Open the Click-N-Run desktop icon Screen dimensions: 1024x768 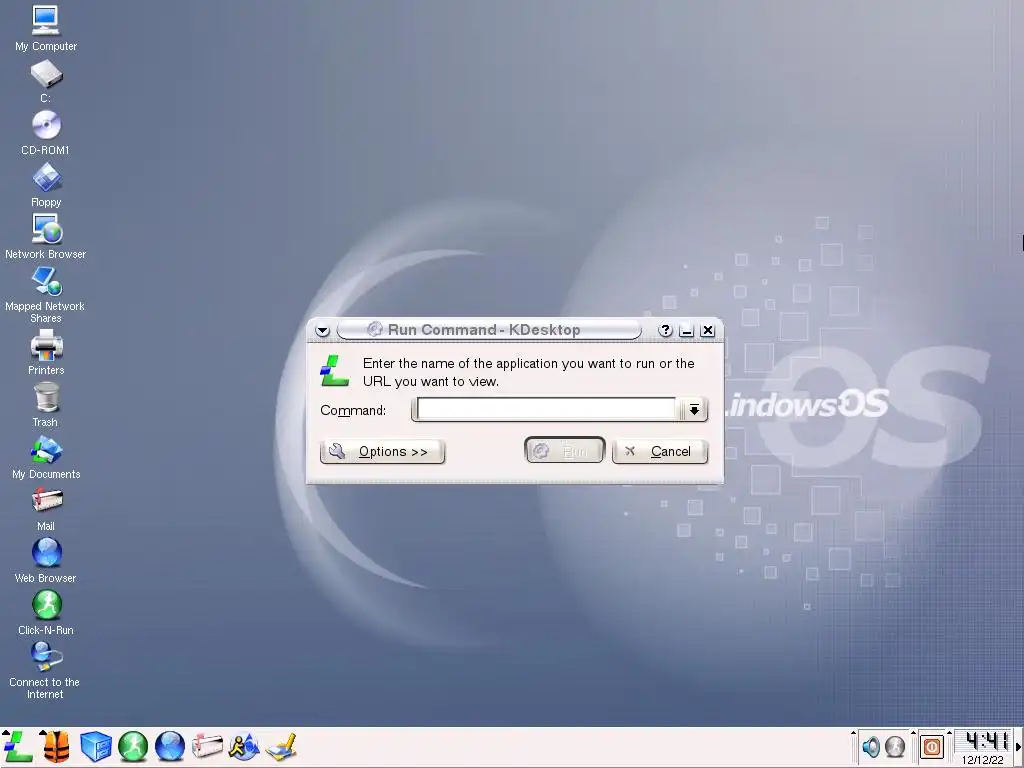[x=46, y=613]
